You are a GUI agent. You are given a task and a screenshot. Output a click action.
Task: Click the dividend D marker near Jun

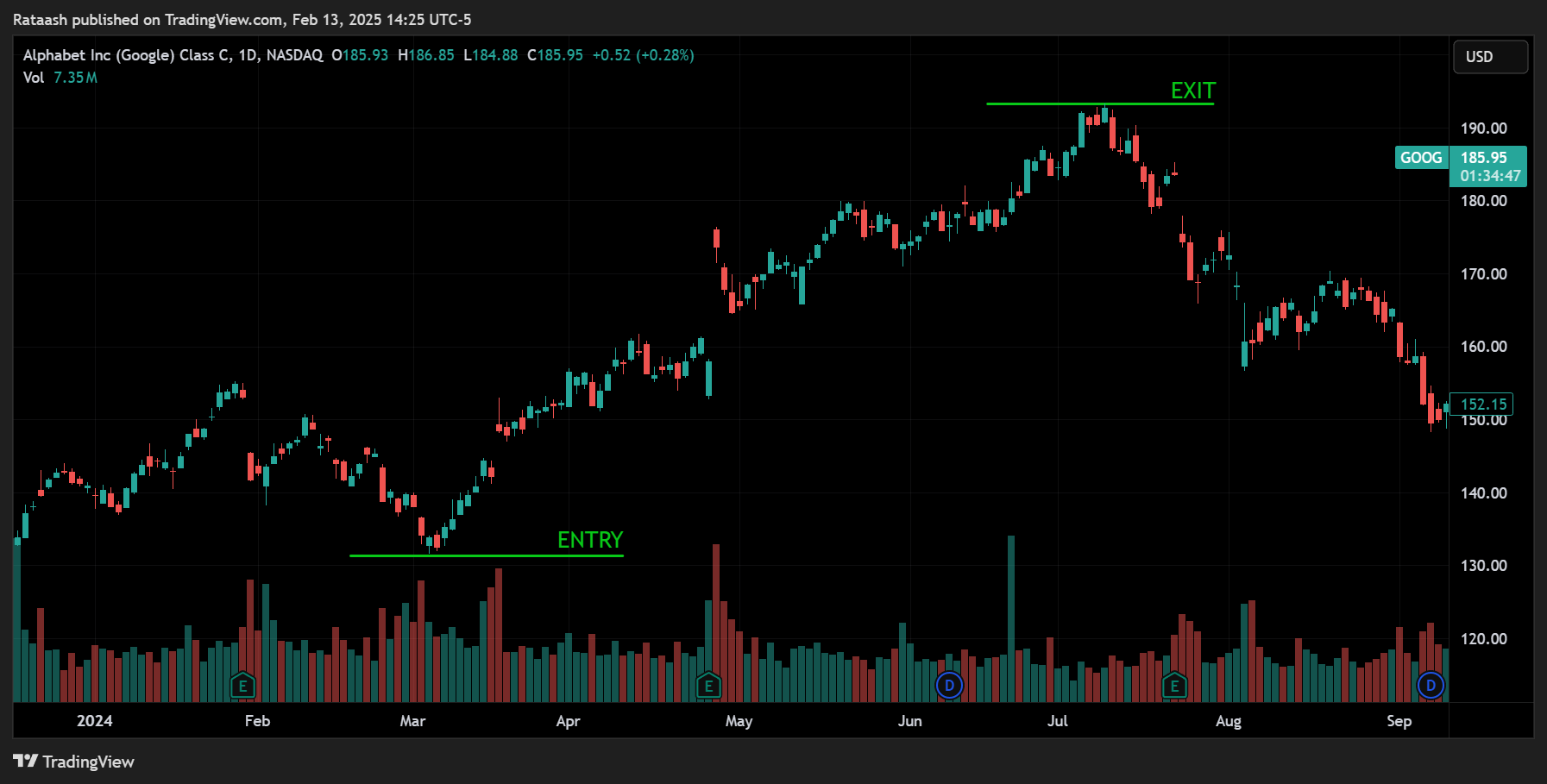click(x=949, y=686)
